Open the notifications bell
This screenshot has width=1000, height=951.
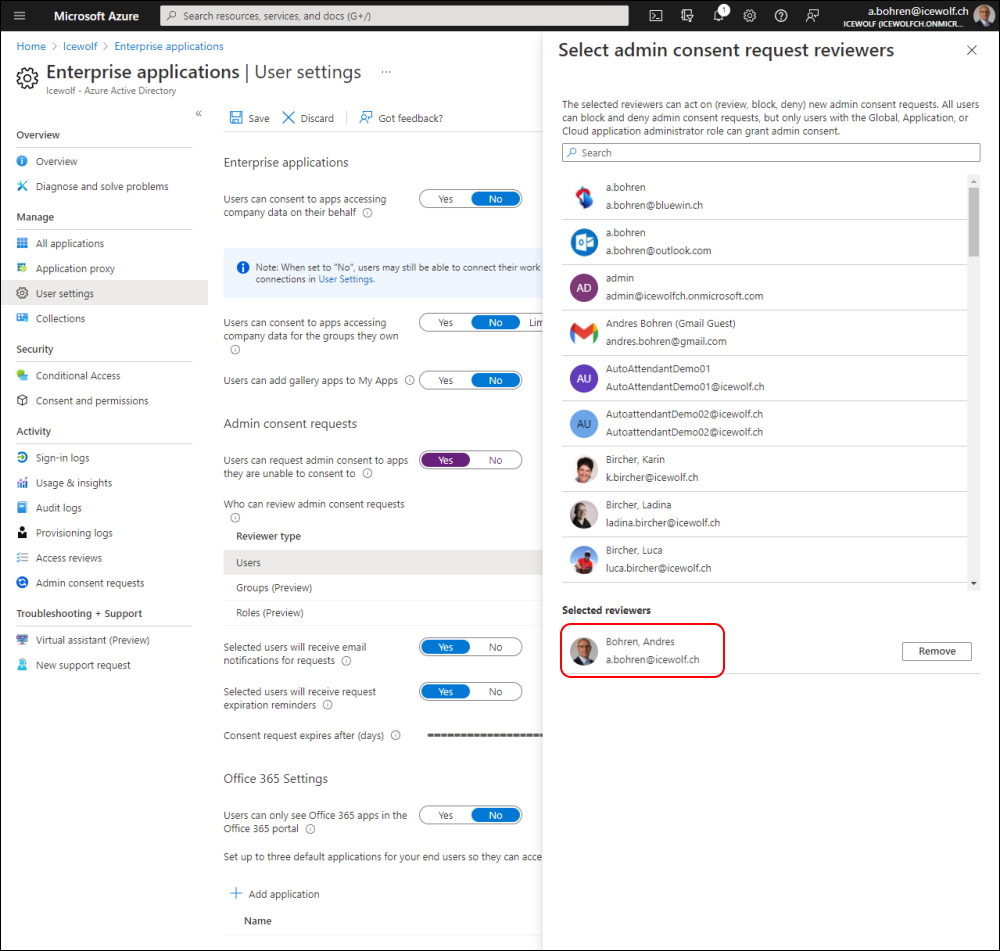(x=719, y=15)
